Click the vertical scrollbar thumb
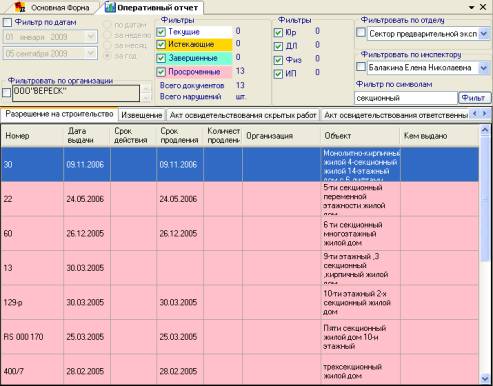The width and height of the screenshot is (493, 386). (485, 198)
